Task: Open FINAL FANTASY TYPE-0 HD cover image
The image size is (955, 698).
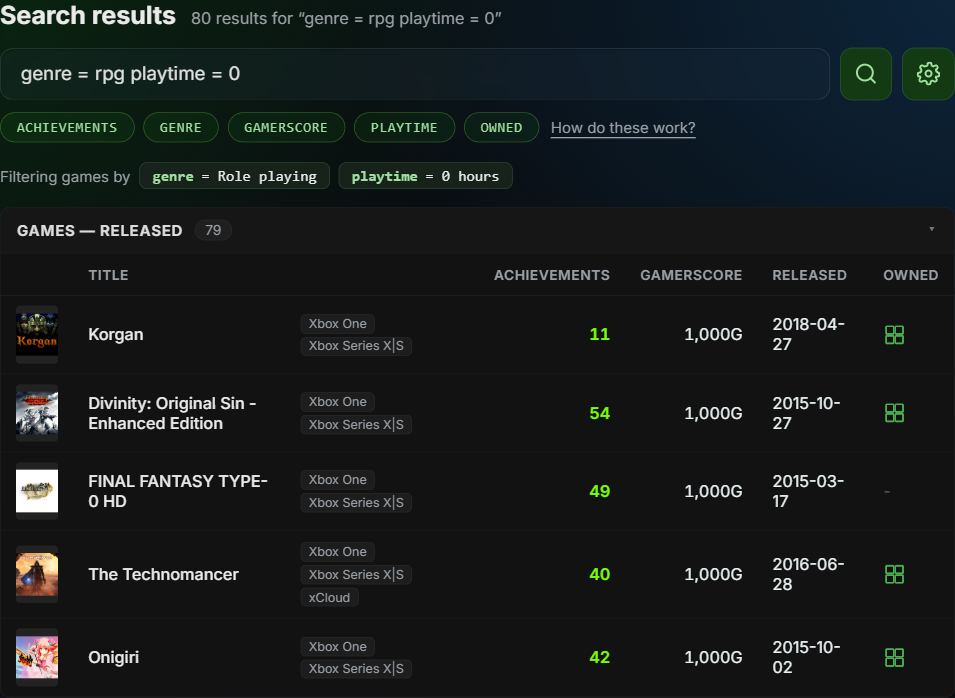Action: pyautogui.click(x=37, y=491)
